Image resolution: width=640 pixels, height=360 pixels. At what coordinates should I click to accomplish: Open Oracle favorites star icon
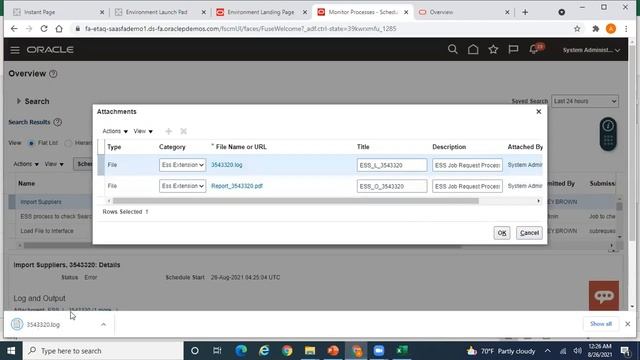(493, 49)
